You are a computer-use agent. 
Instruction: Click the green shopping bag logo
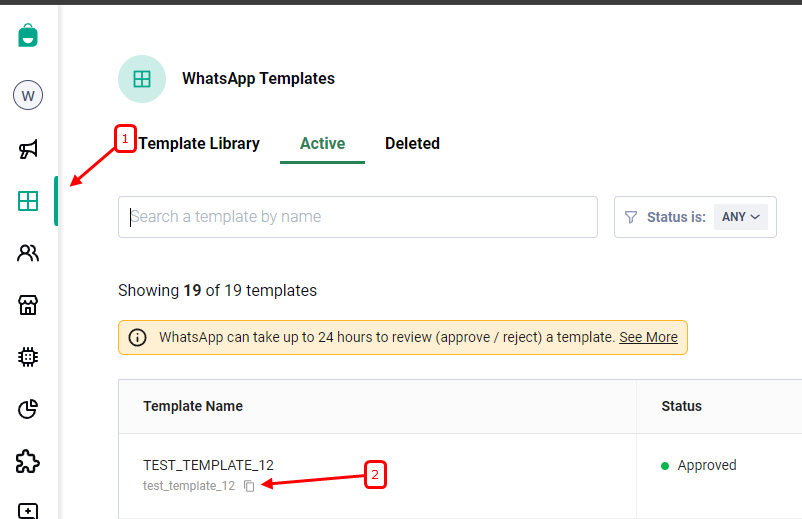click(x=28, y=35)
